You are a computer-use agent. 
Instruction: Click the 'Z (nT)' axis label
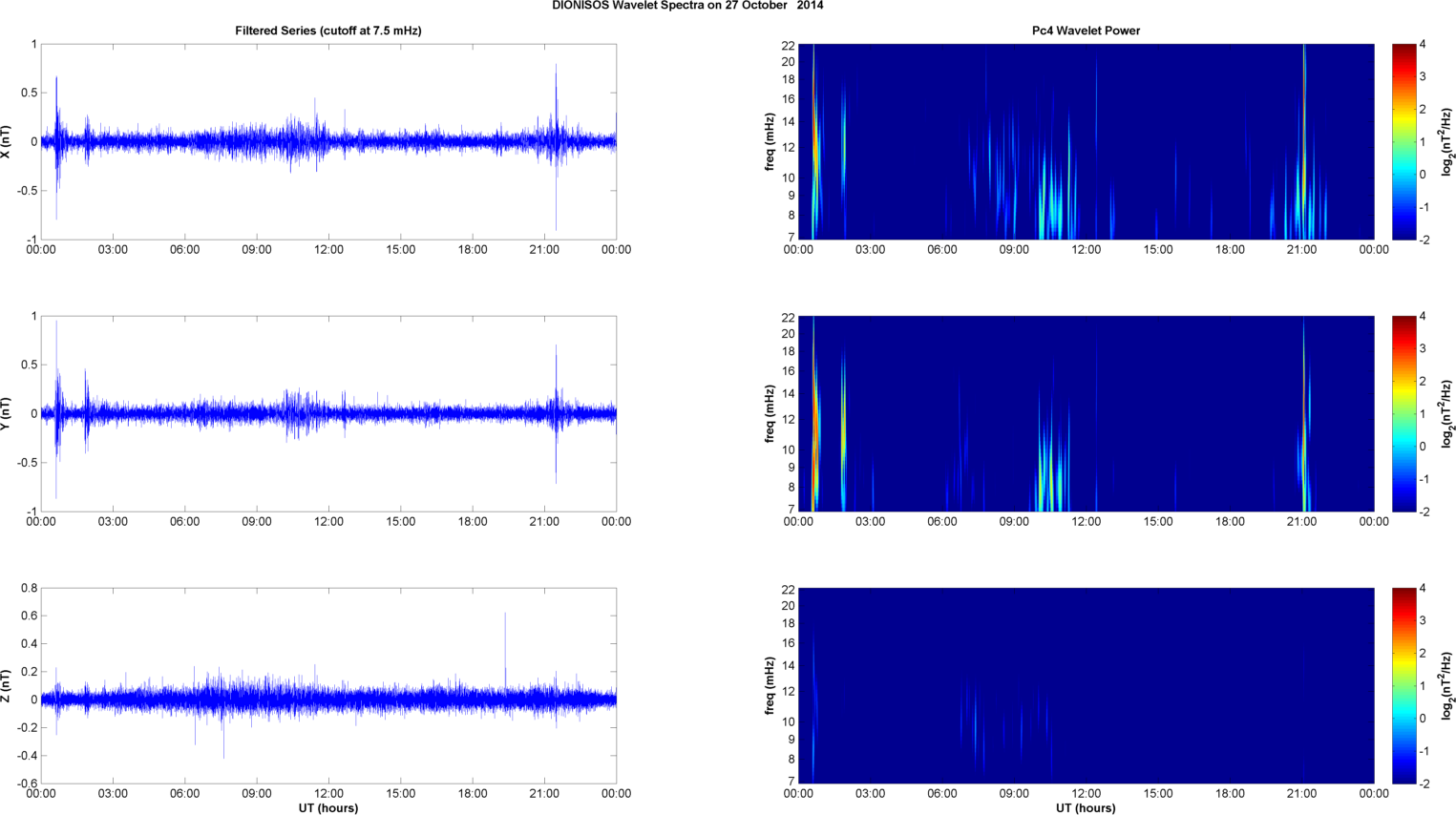point(8,685)
